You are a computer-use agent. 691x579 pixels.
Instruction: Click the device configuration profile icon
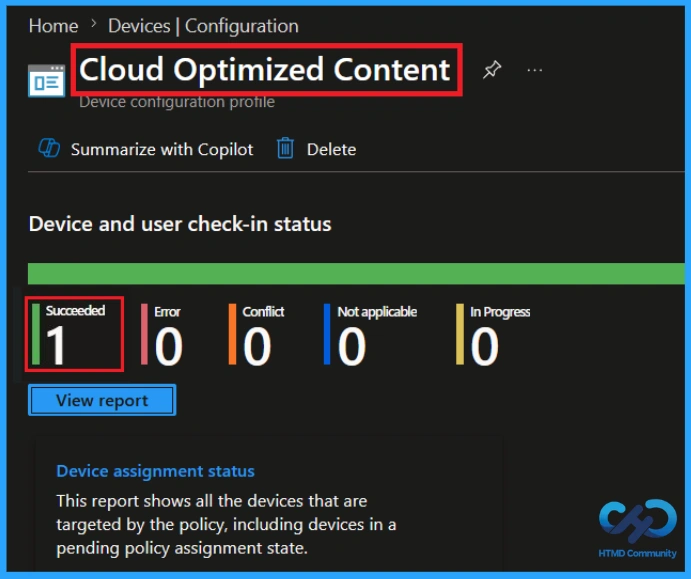pyautogui.click(x=46, y=80)
